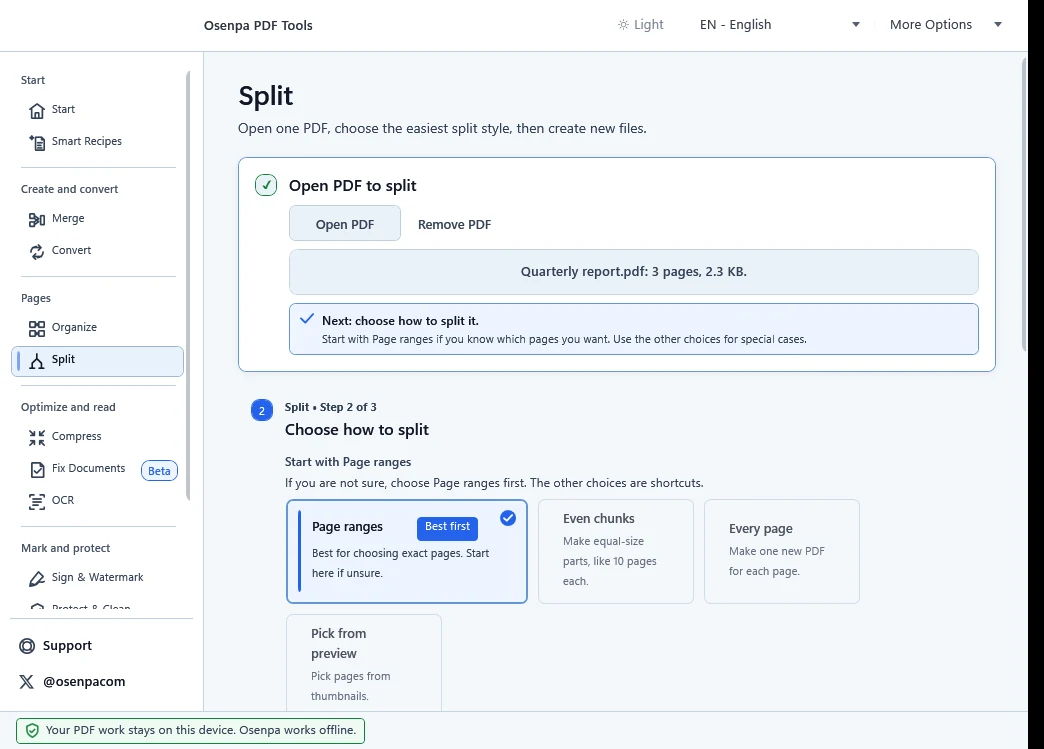
Task: Click the Open PDF button
Action: point(345,224)
